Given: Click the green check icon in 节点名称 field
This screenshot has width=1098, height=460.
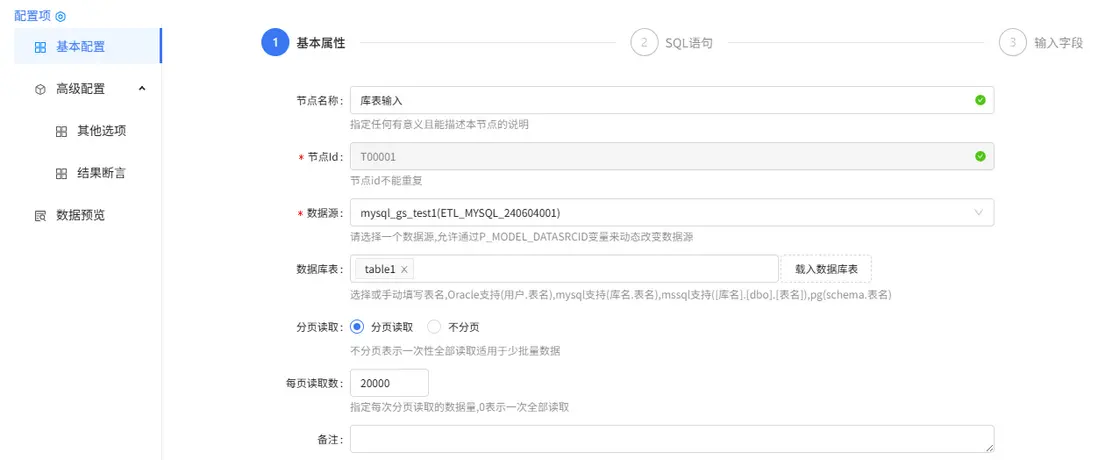Looking at the screenshot, I should pyautogui.click(x=980, y=100).
